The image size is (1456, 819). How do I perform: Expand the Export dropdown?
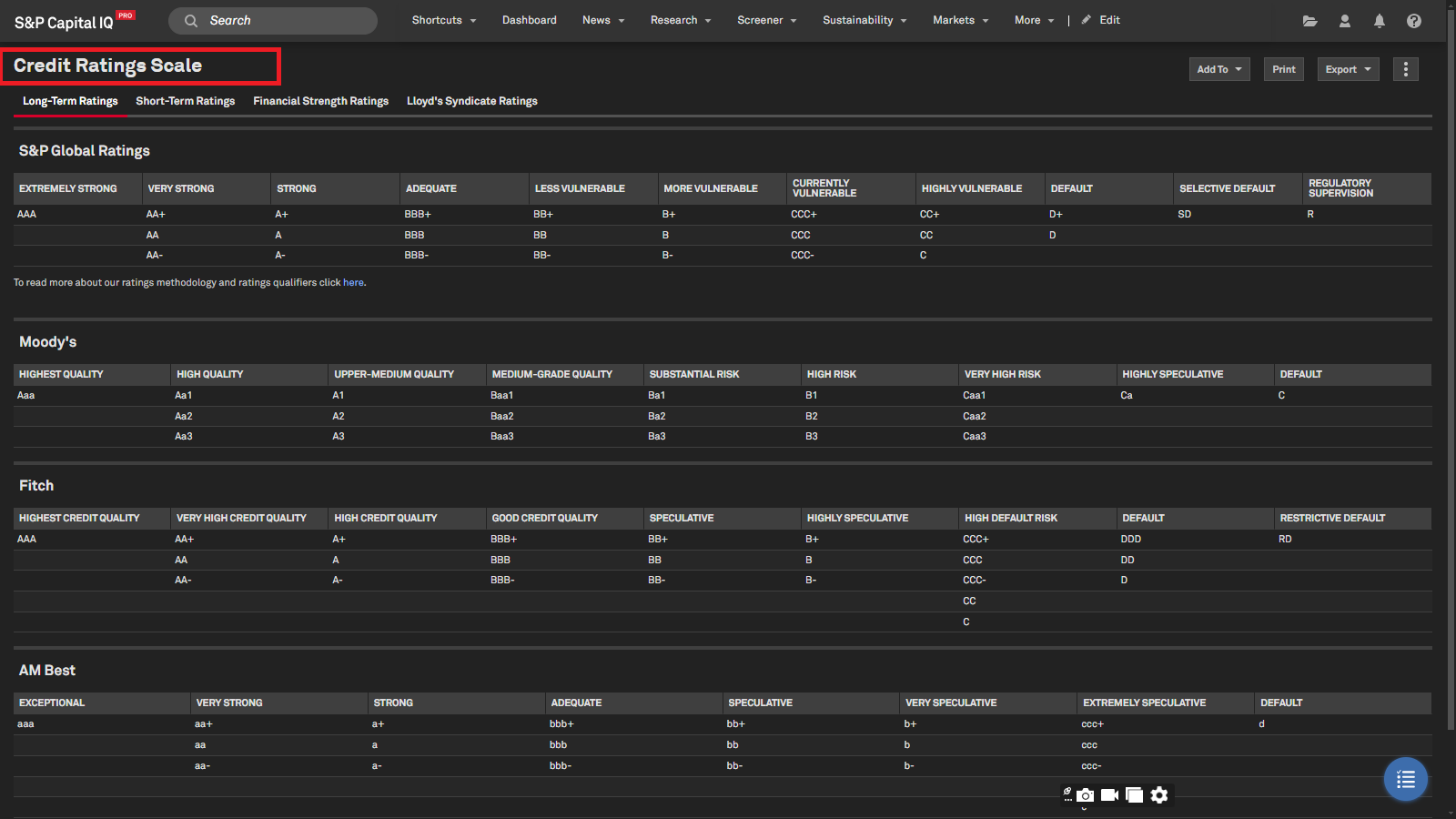pos(1348,69)
